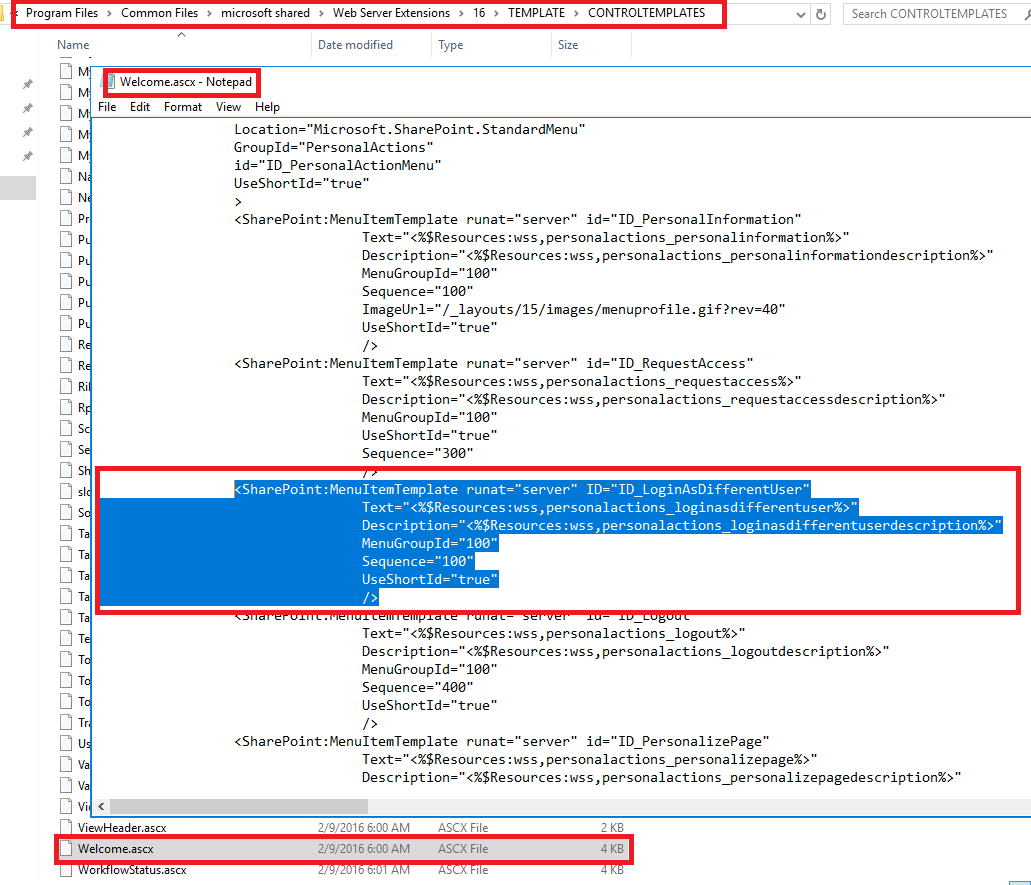Viewport: 1031px width, 885px height.
Task: Open Notepad File menu
Action: [107, 107]
